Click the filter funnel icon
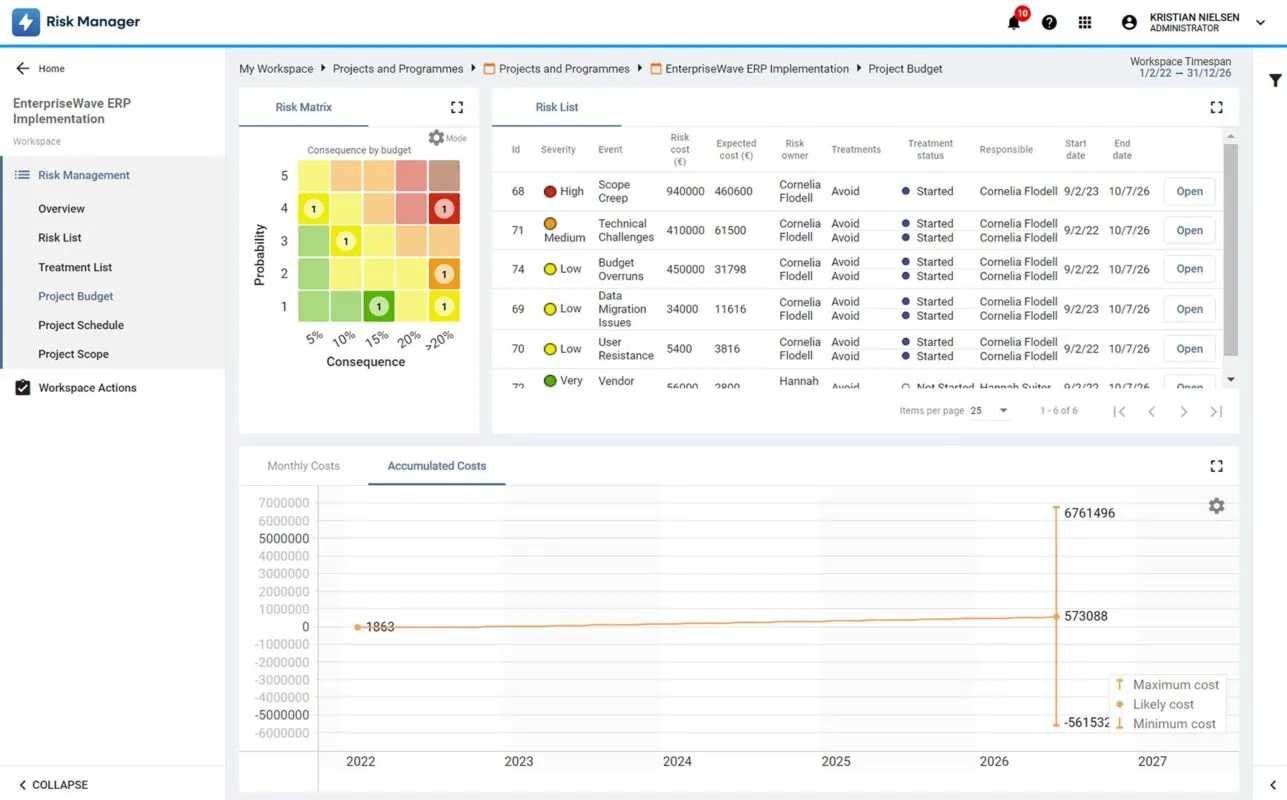The image size is (1287, 800). (x=1275, y=81)
